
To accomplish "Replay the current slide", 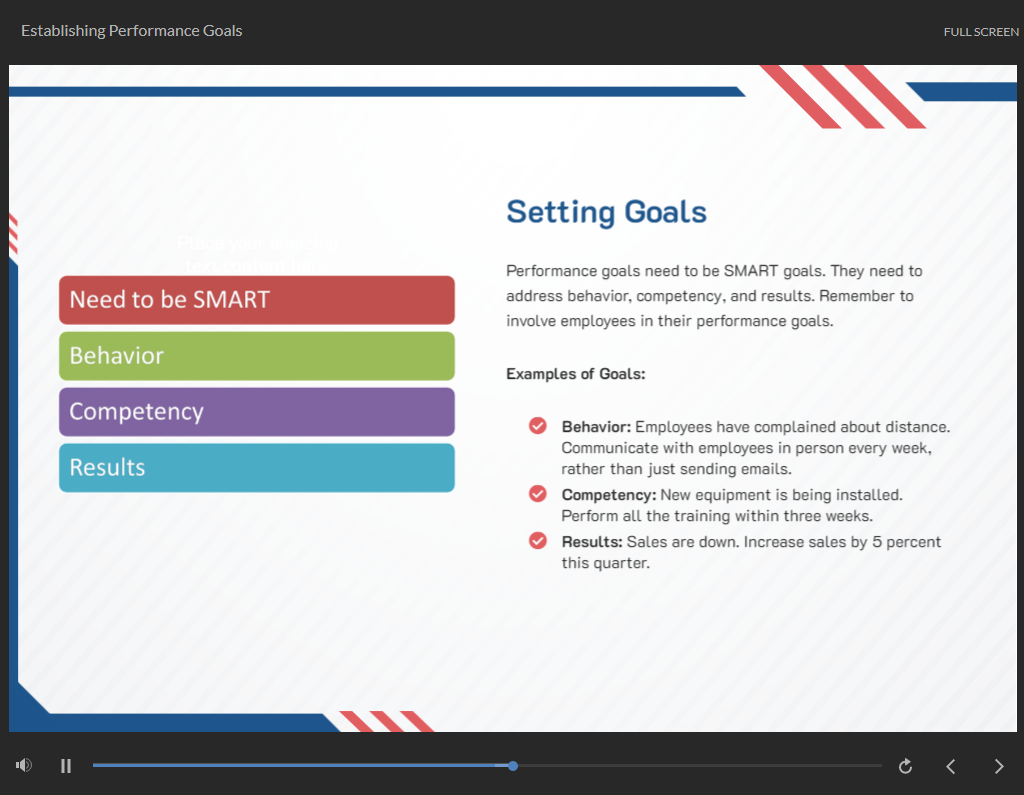I will tap(905, 766).
